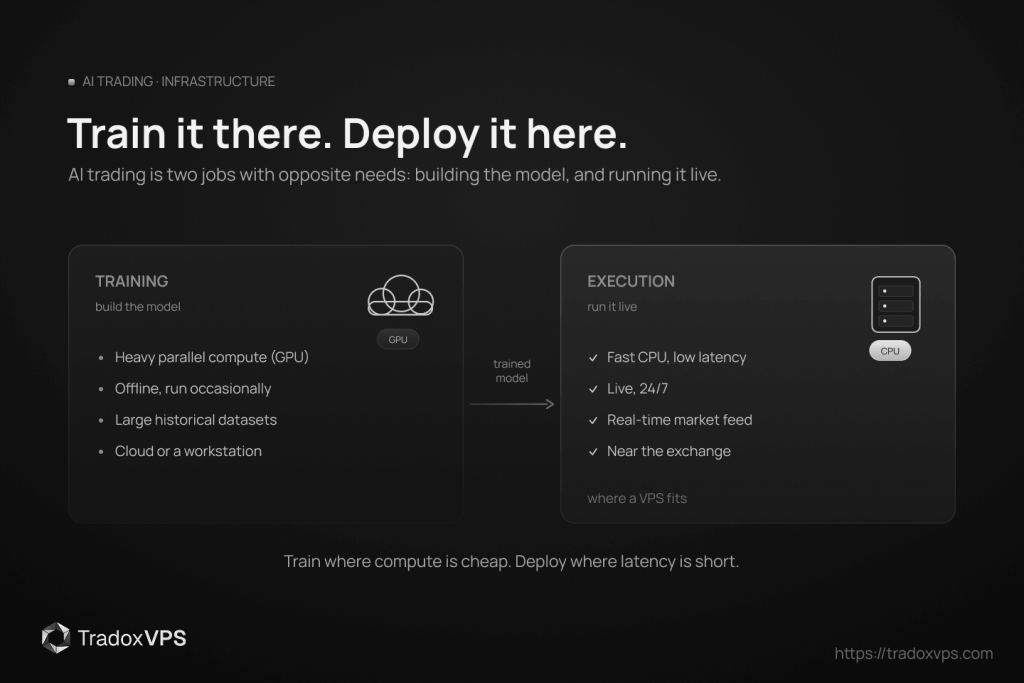Click the 'Live, 24/7' text
This screenshot has width=1024, height=683.
637,389
